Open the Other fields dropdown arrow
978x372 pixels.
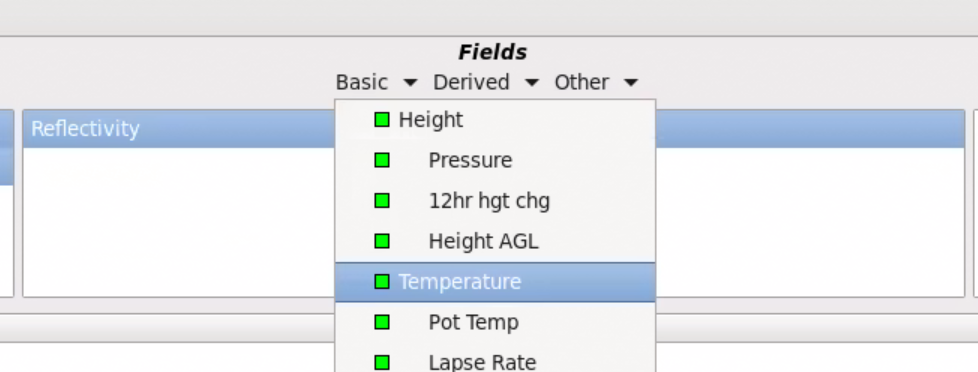coord(631,82)
